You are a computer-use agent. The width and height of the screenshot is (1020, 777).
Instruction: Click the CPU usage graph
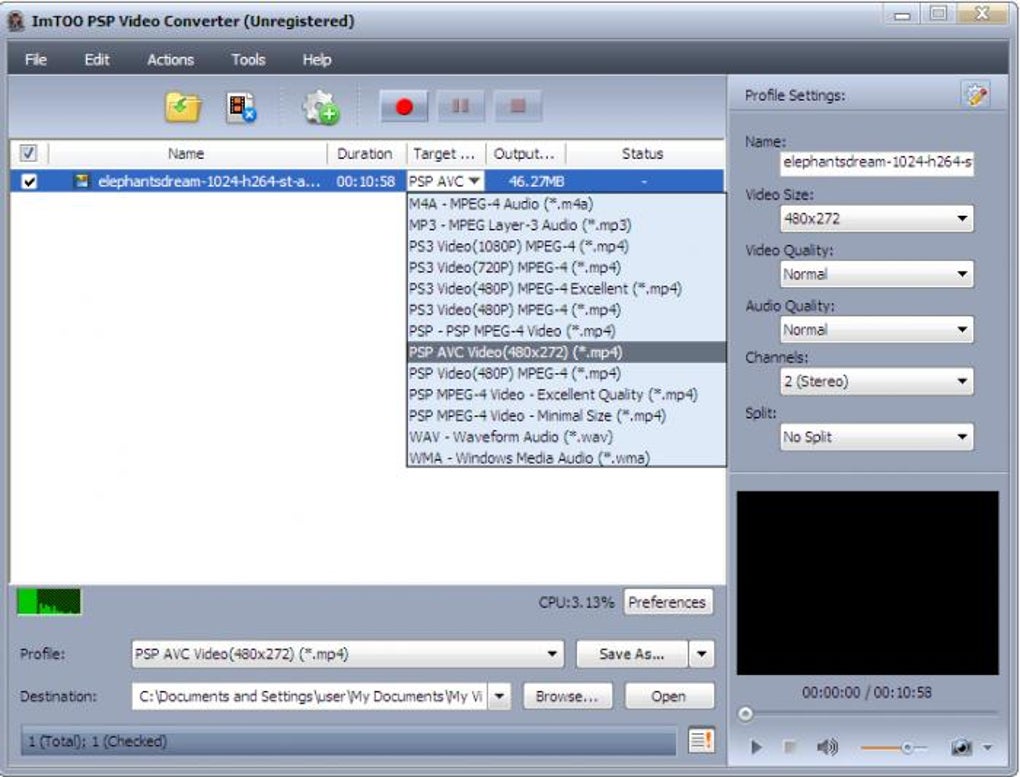(x=49, y=602)
